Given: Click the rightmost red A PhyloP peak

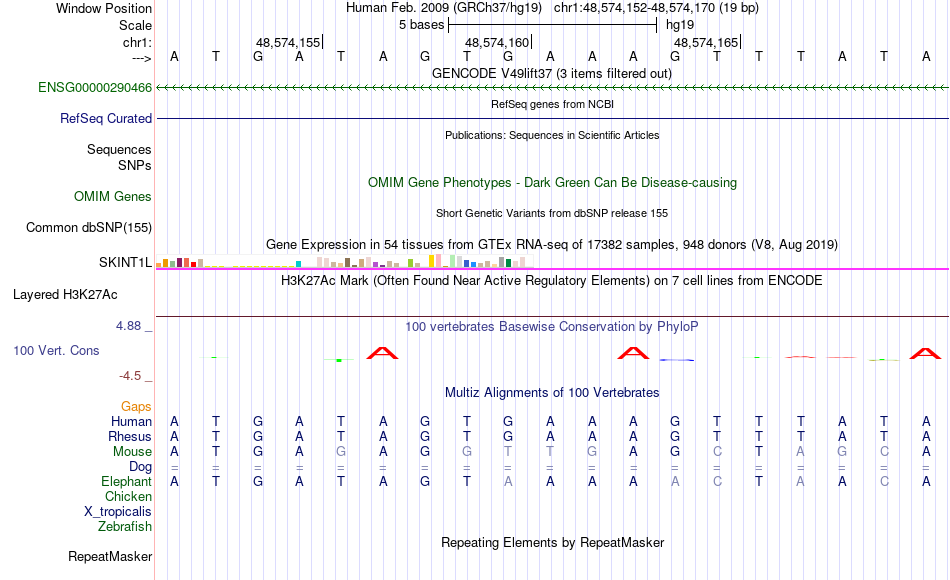Looking at the screenshot, I should pos(925,353).
